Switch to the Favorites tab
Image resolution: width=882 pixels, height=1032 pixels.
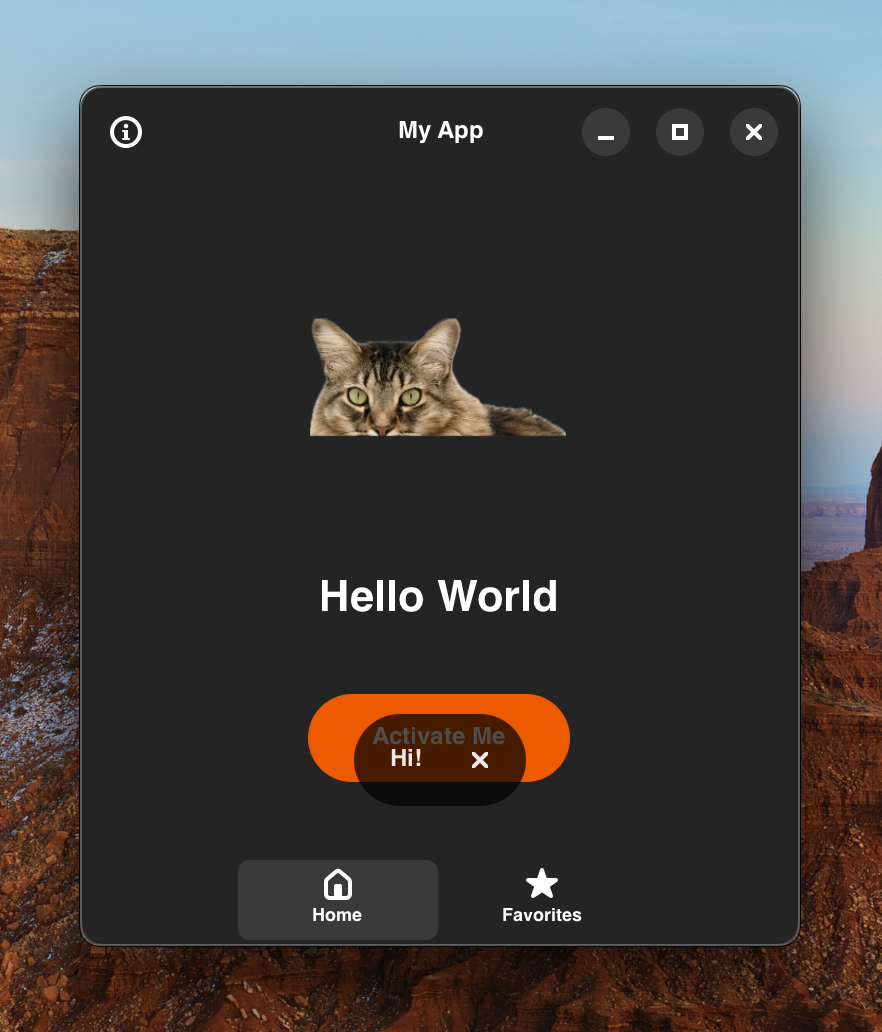click(541, 898)
